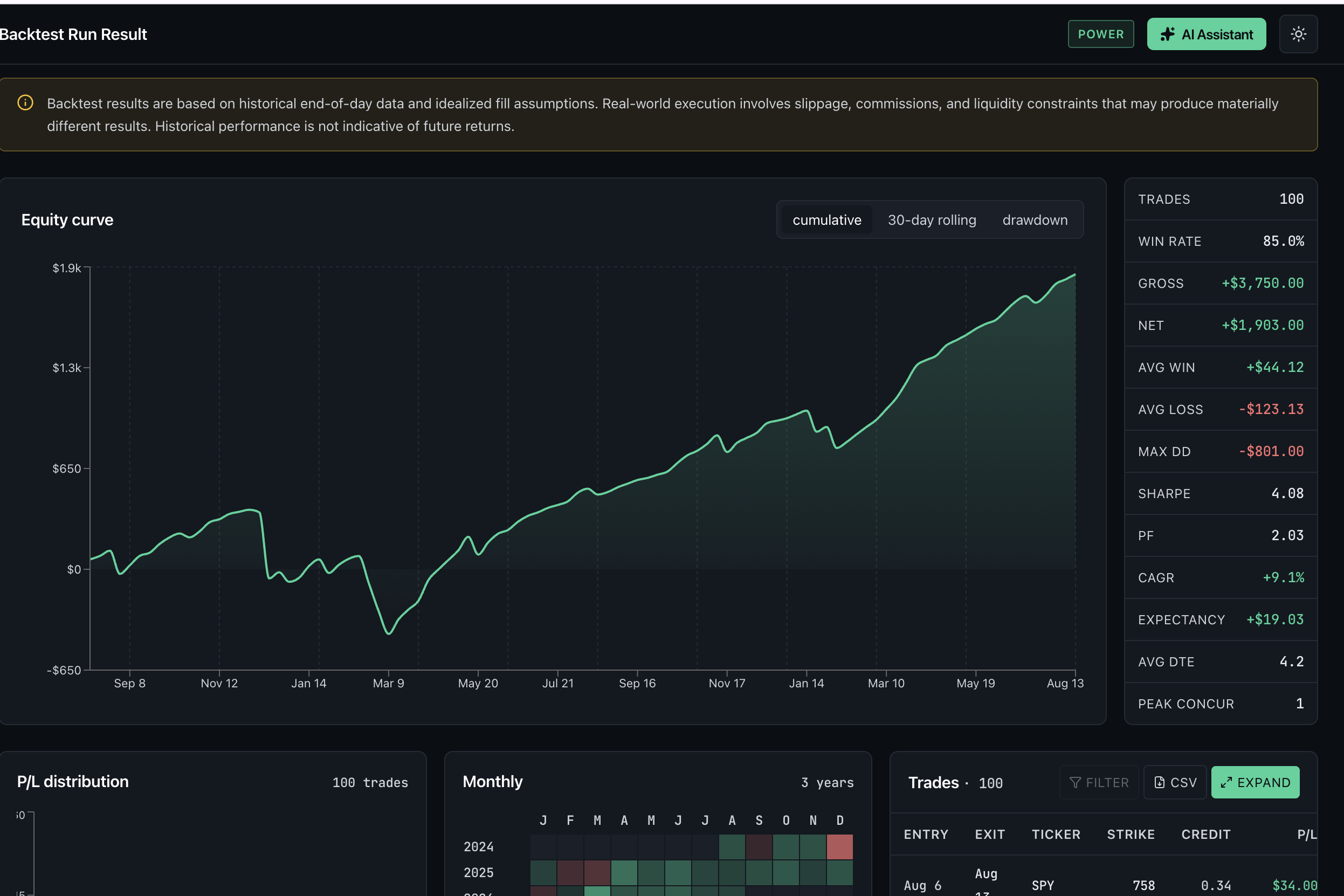Click the PEAK CONCUR stat row
The height and width of the screenshot is (896, 1344).
1221,704
